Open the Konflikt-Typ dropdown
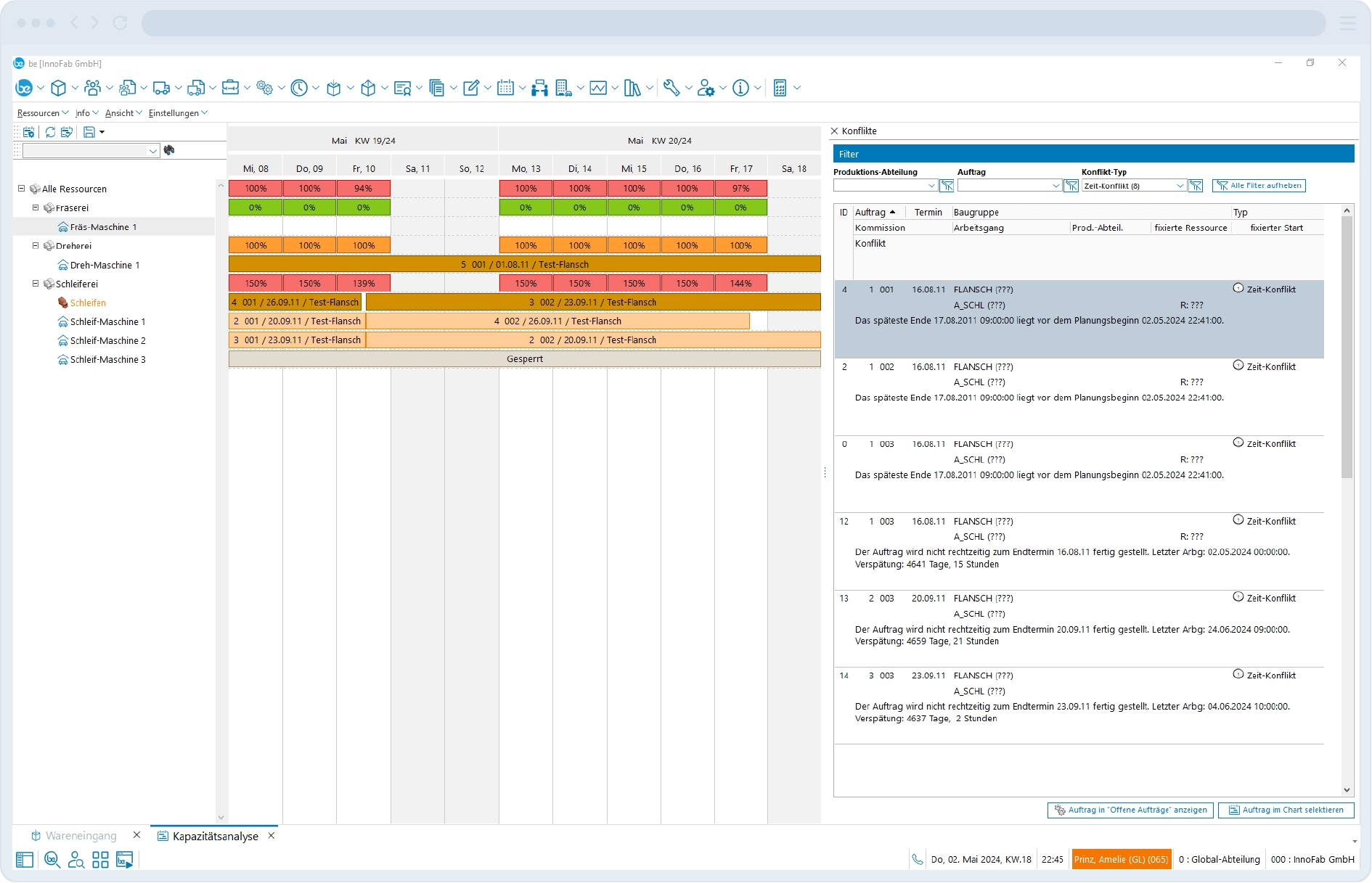The width and height of the screenshot is (1372, 883). tap(1180, 186)
